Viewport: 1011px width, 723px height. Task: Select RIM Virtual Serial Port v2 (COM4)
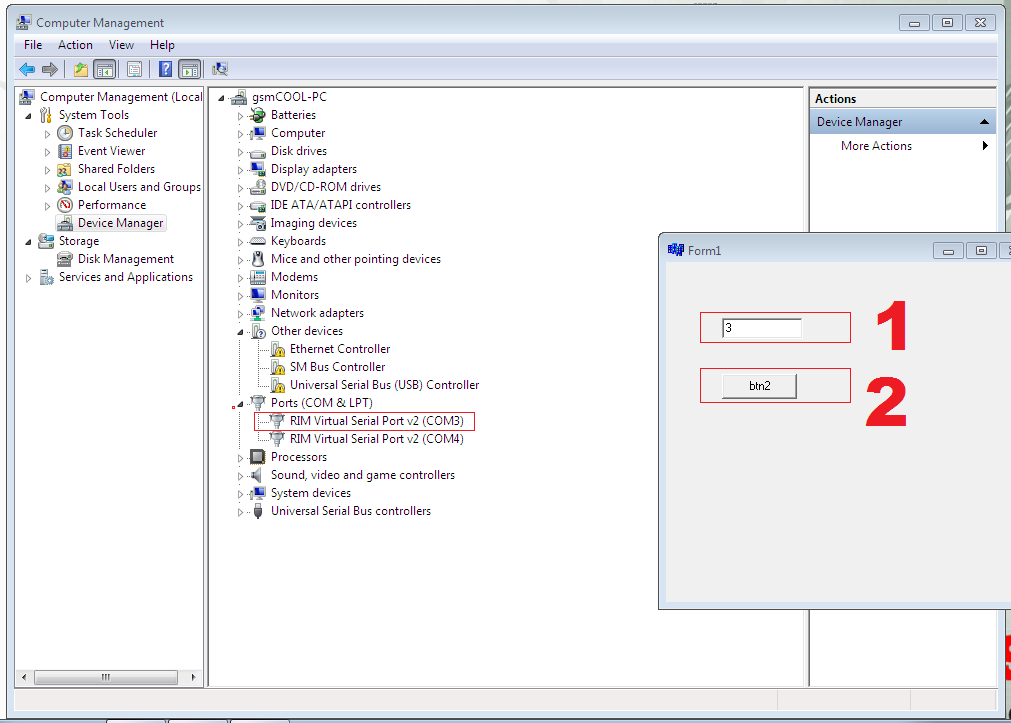pos(377,439)
